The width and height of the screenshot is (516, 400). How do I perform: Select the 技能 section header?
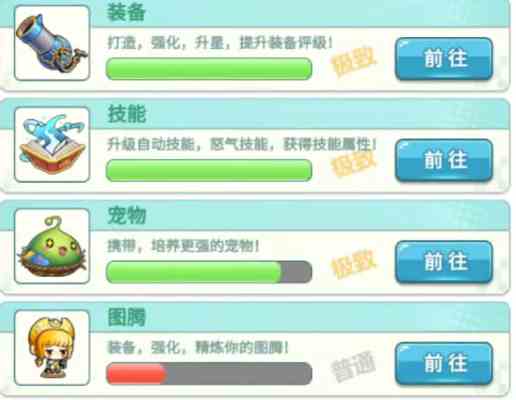coord(126,114)
